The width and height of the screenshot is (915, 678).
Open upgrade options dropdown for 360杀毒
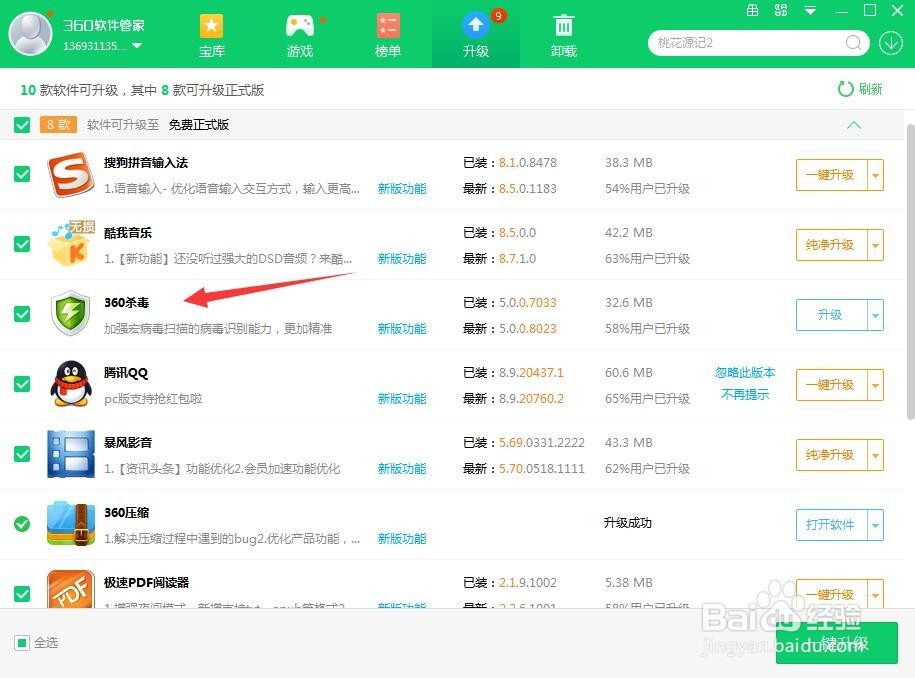[x=875, y=314]
